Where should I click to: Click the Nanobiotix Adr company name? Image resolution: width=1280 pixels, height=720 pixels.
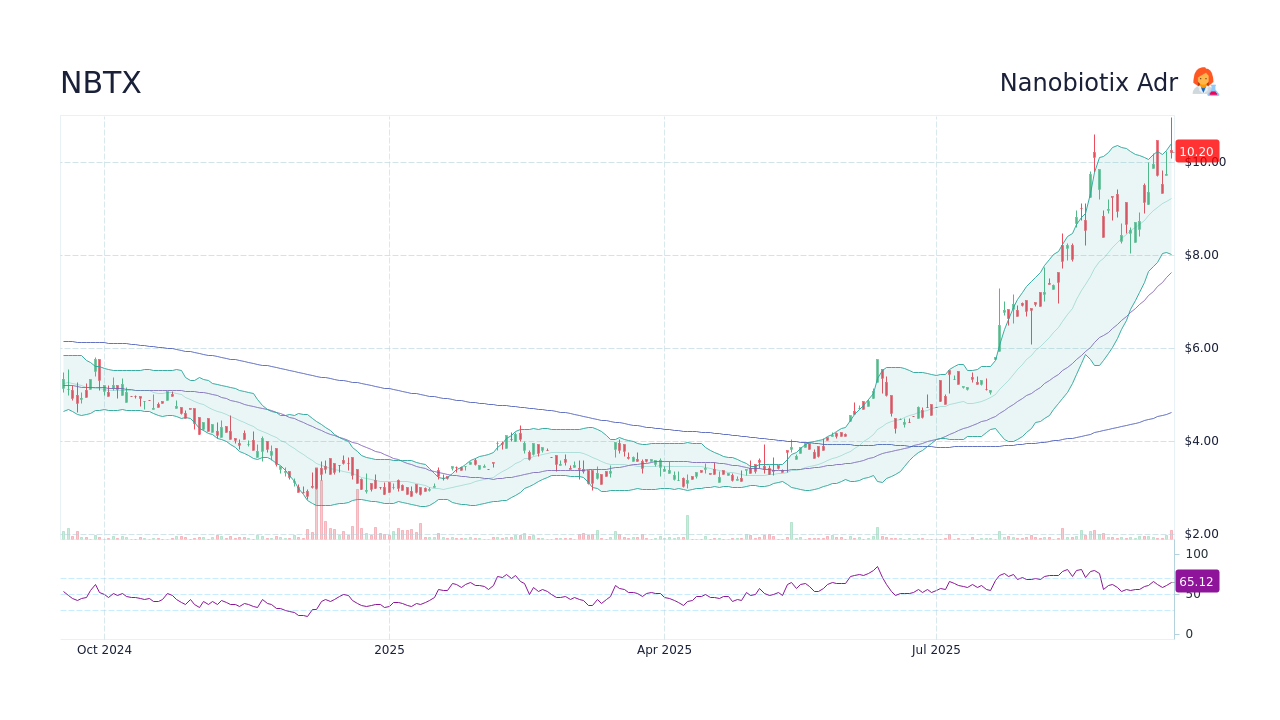pyautogui.click(x=1089, y=82)
